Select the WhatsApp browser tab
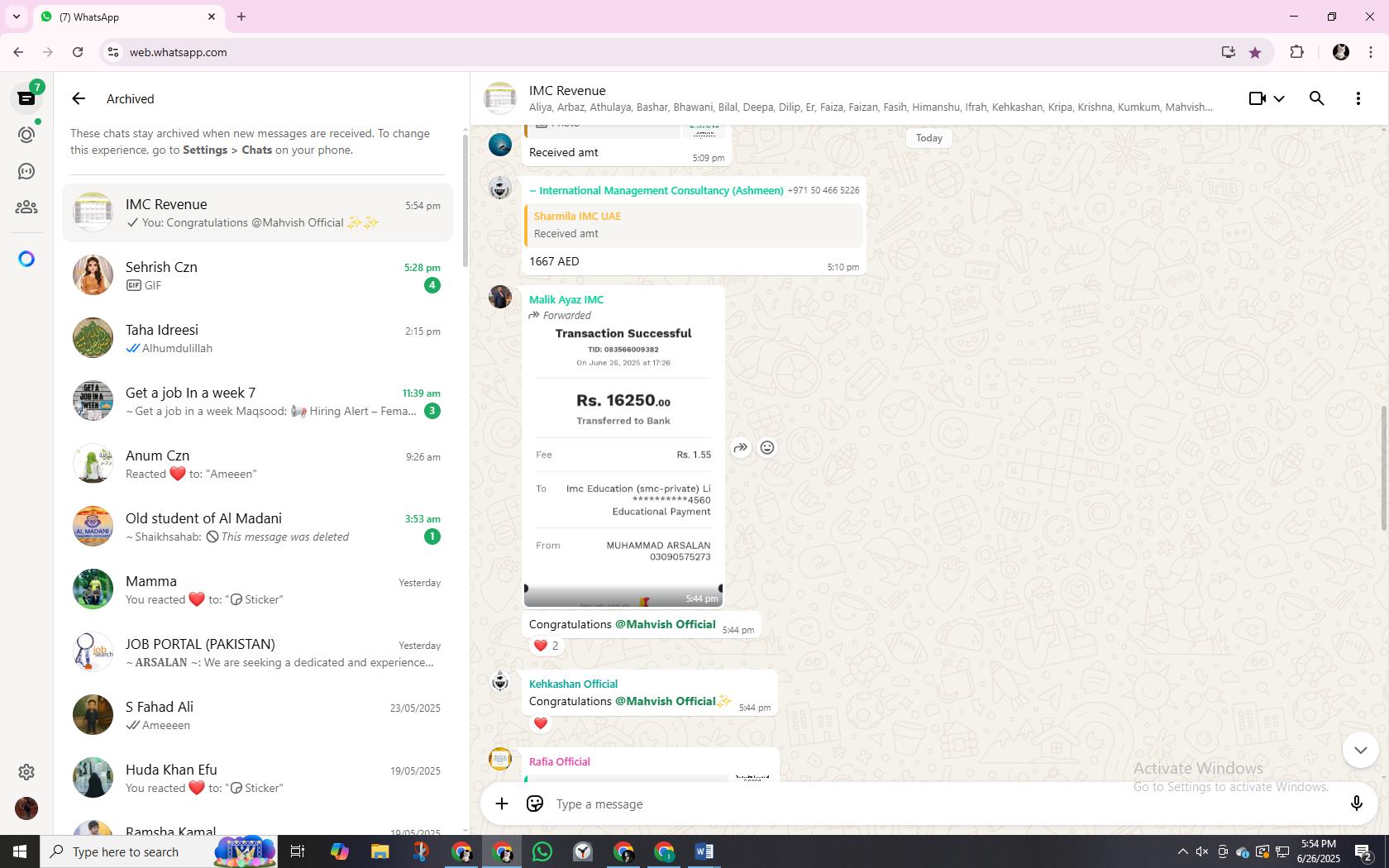The height and width of the screenshot is (868, 1389). (x=128, y=17)
